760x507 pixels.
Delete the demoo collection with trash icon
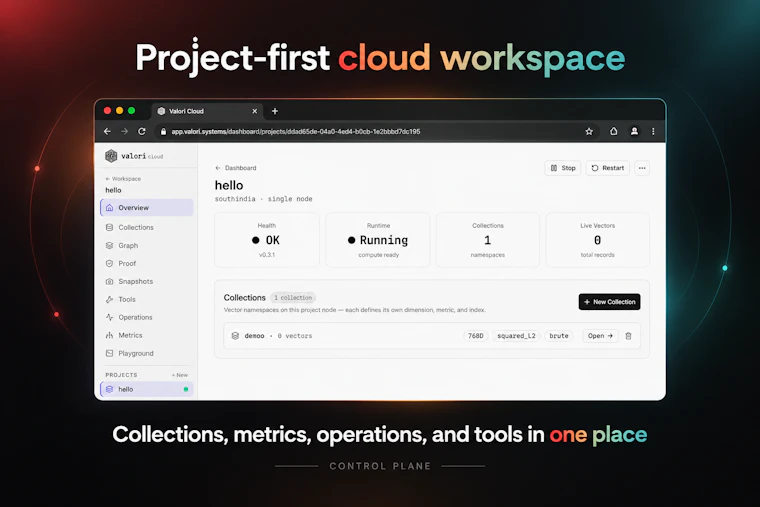629,335
